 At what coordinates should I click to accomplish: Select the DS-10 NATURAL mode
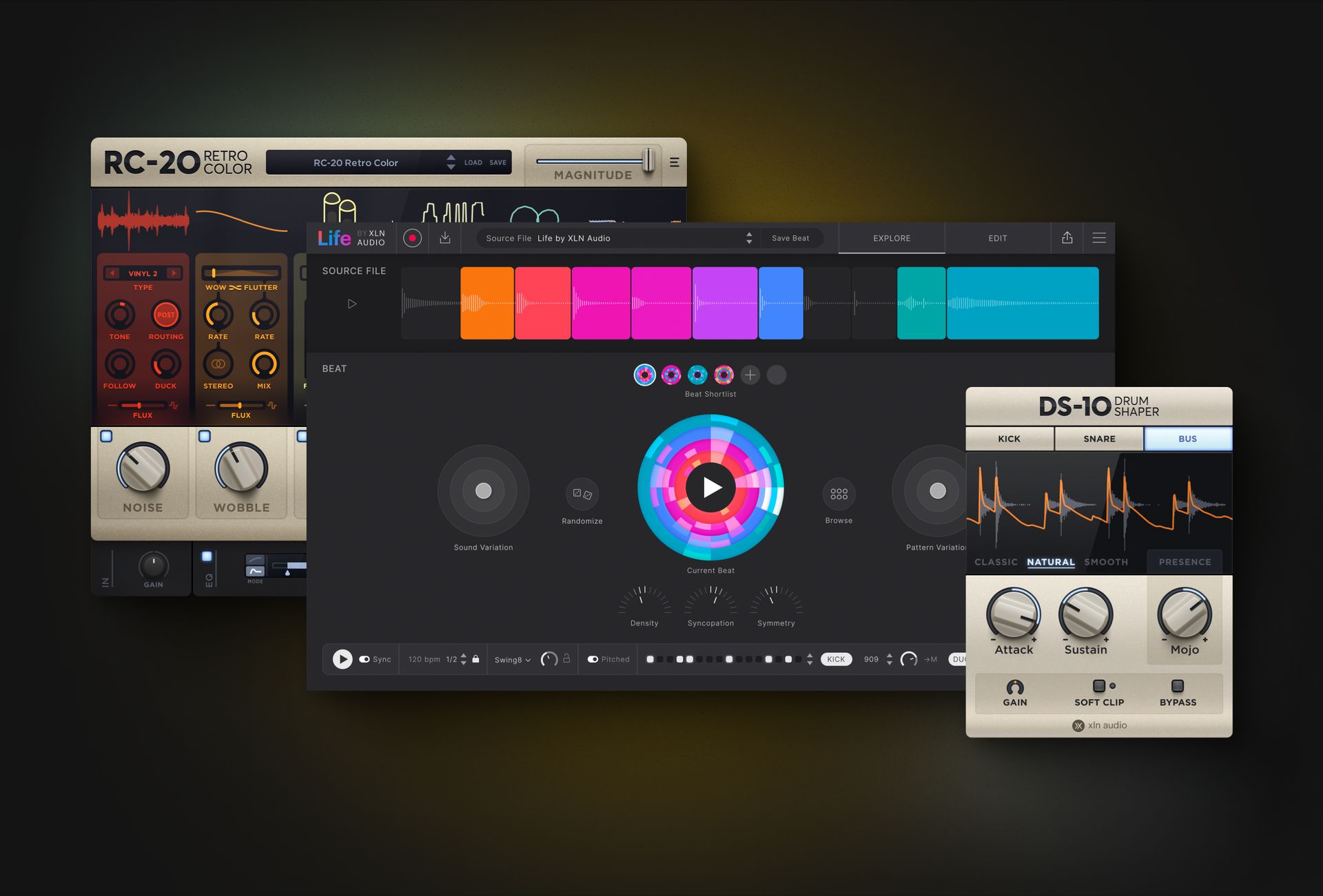tap(1051, 562)
